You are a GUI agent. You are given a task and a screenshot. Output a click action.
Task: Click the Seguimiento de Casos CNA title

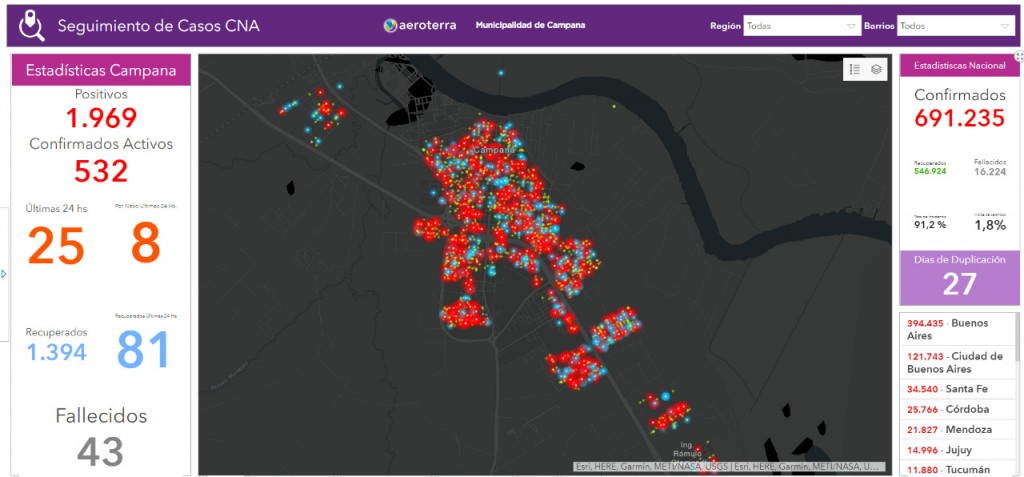[158, 26]
